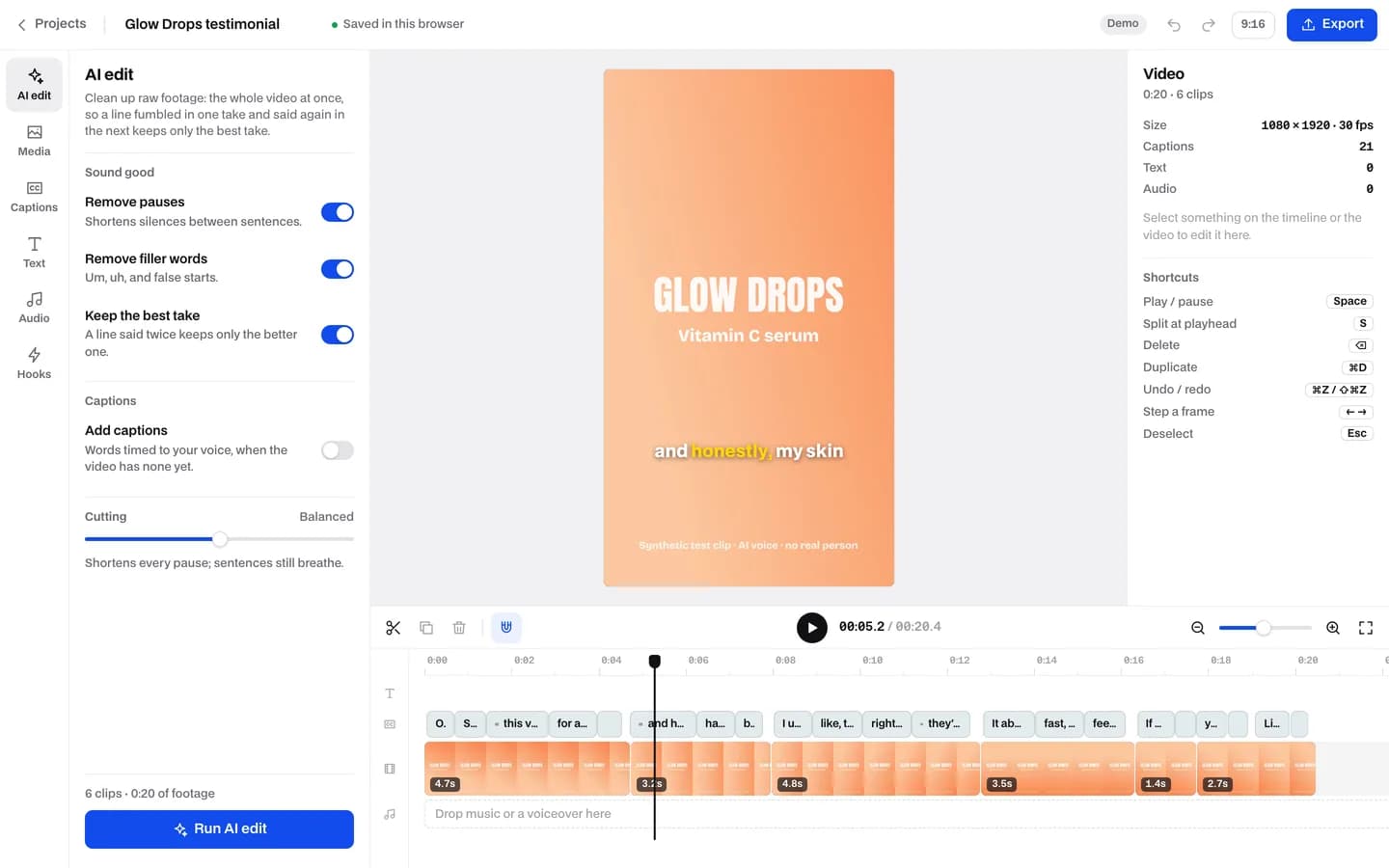Open the 9:16 aspect ratio selector
Viewport: 1389px width, 868px height.
[x=1253, y=24]
